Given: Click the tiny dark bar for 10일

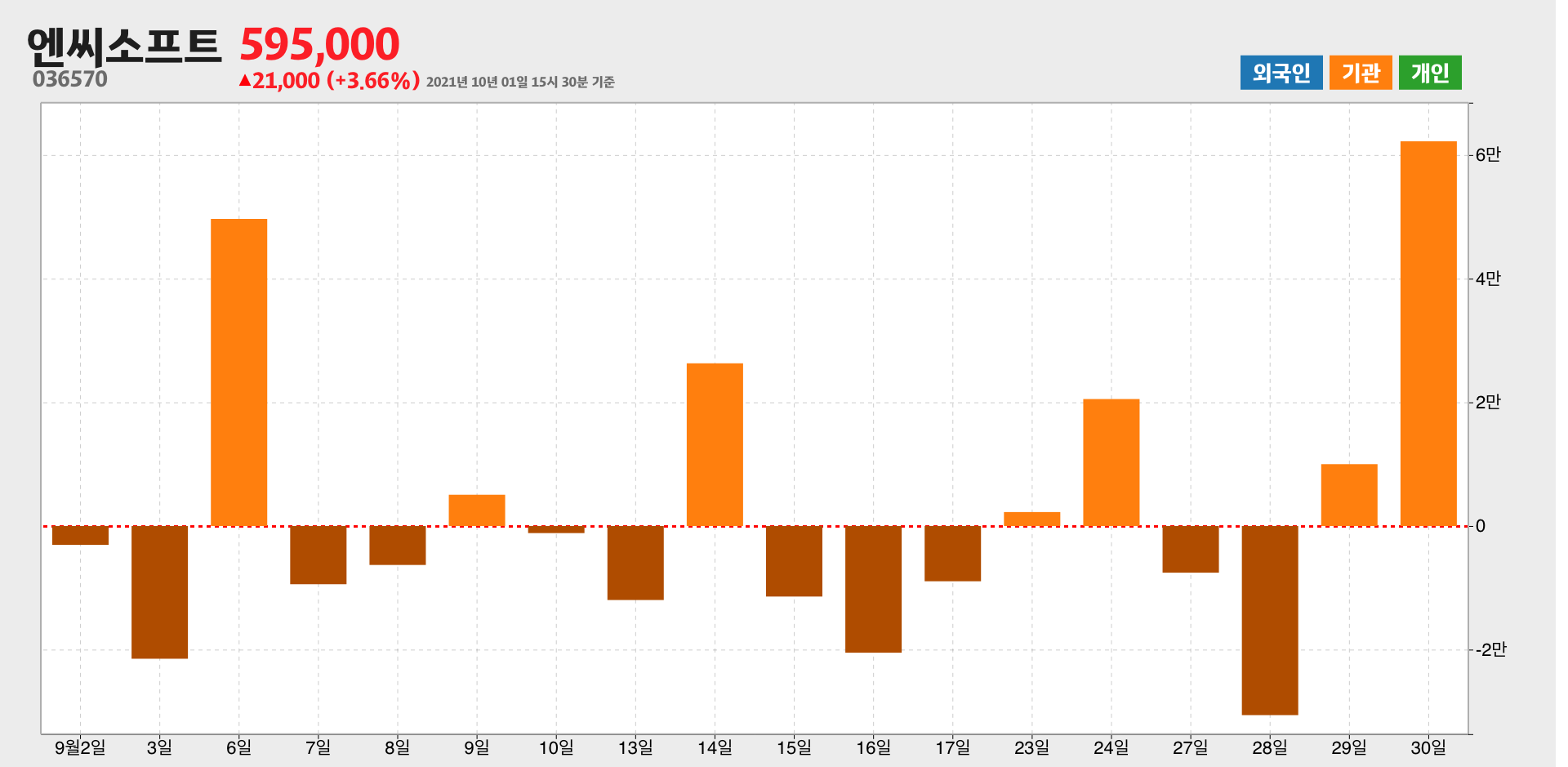Looking at the screenshot, I should pos(556,530).
